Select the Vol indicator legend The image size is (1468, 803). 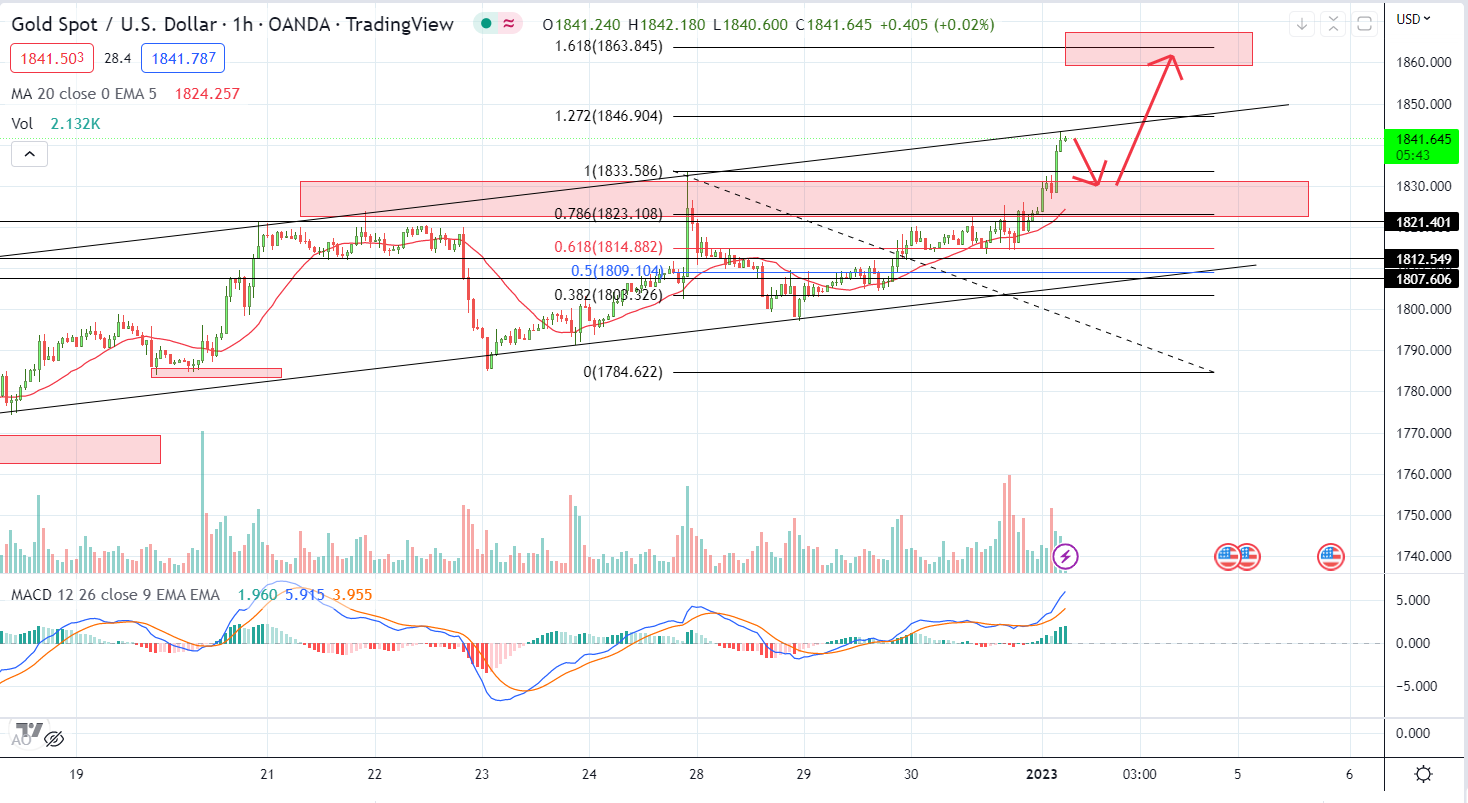[x=22, y=124]
